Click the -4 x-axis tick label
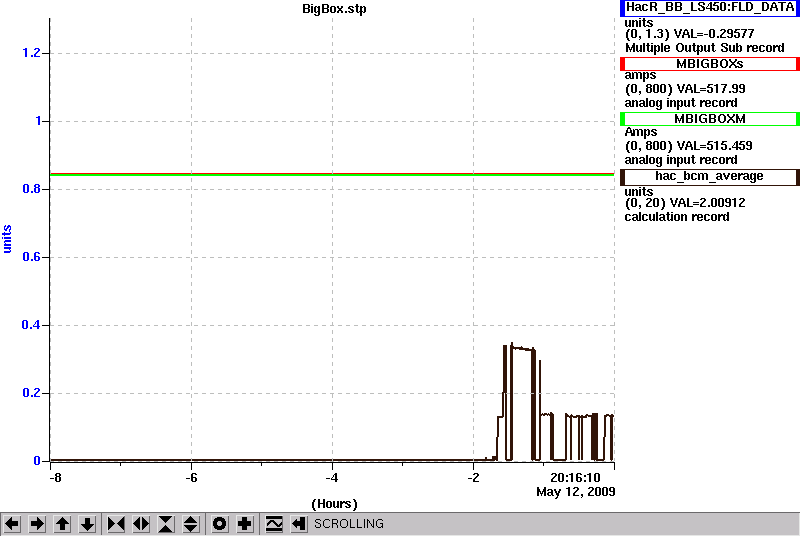 pos(332,478)
